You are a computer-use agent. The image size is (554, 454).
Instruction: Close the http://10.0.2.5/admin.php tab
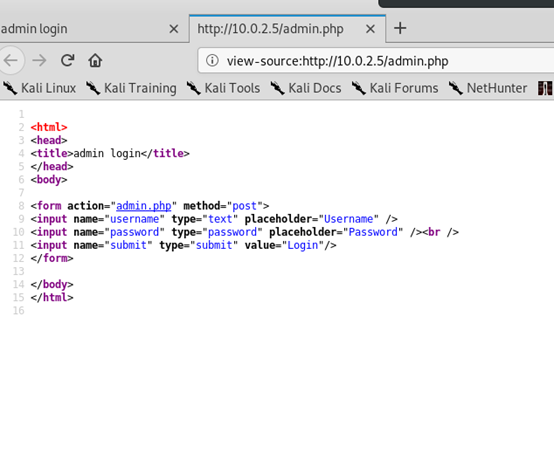click(370, 29)
